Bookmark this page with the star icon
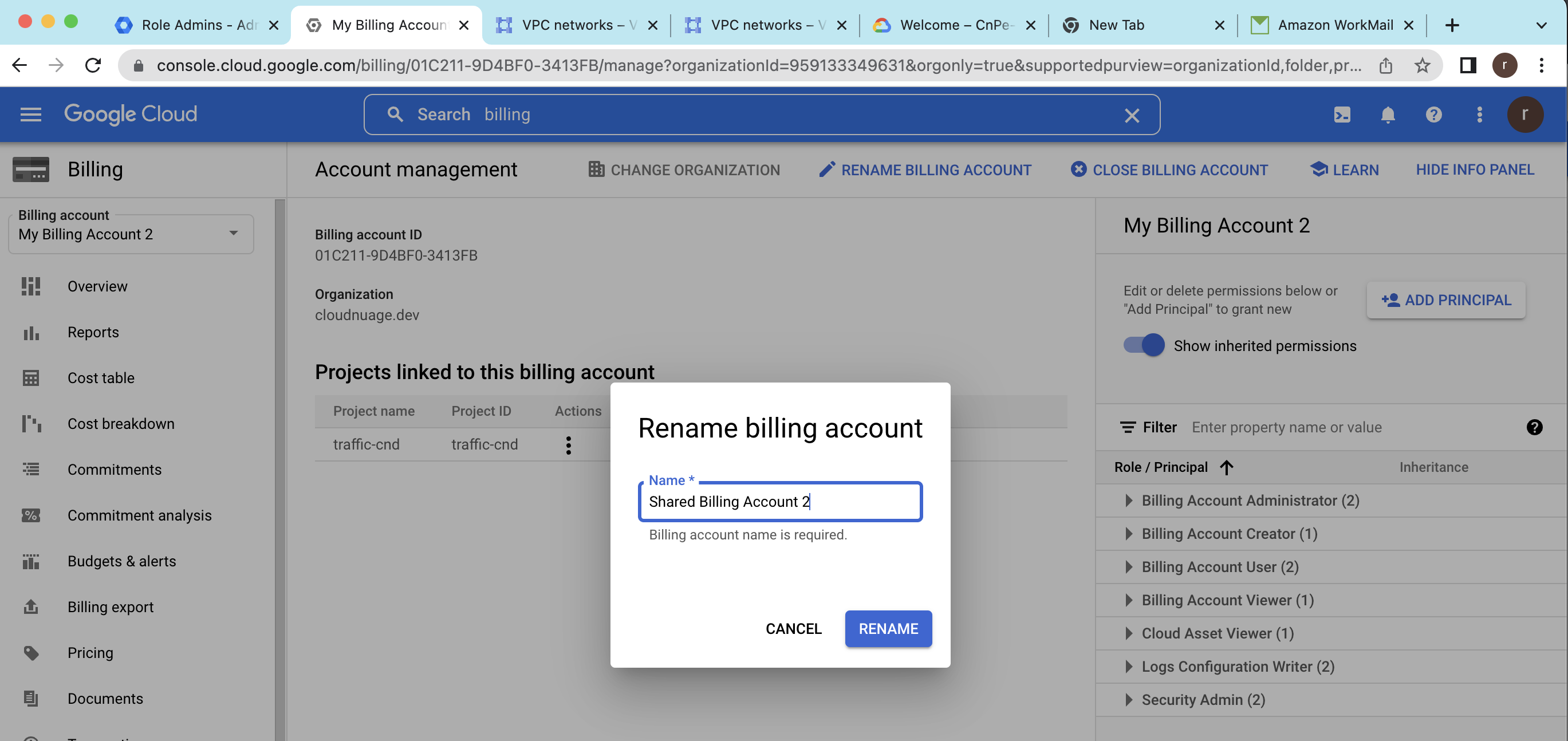1568x741 pixels. (1421, 65)
